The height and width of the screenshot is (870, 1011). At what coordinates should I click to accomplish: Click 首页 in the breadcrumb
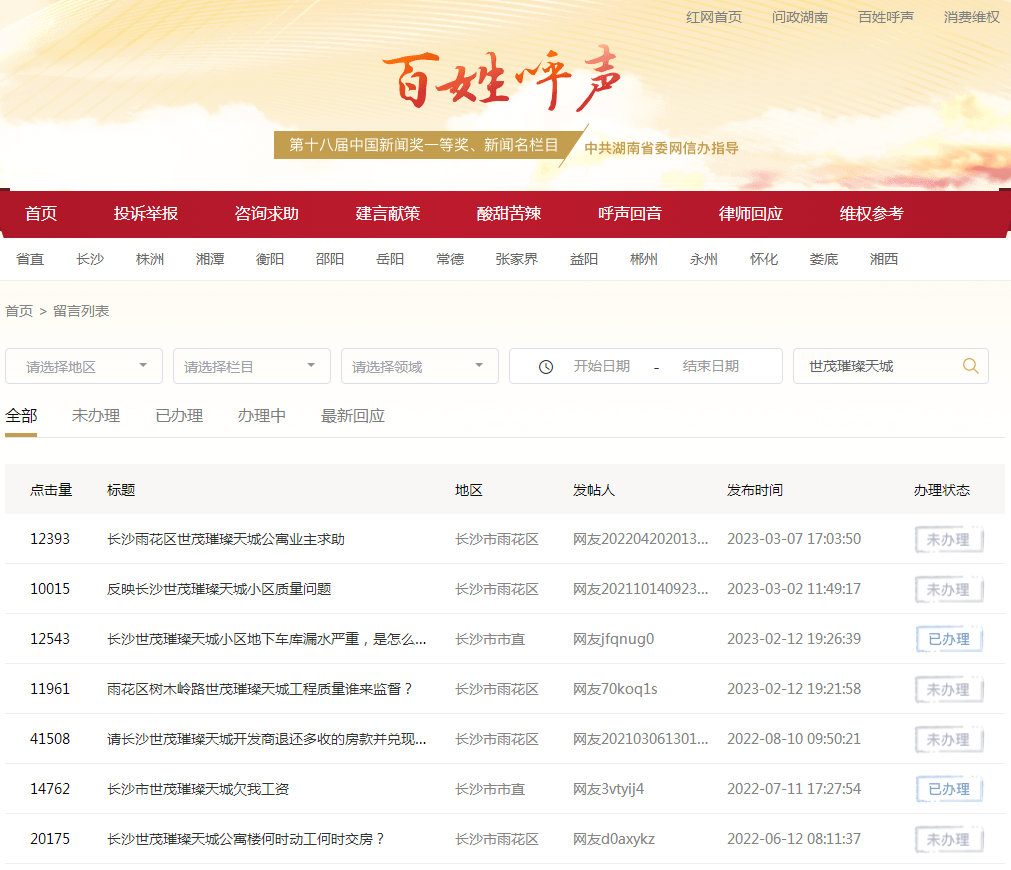tap(19, 311)
